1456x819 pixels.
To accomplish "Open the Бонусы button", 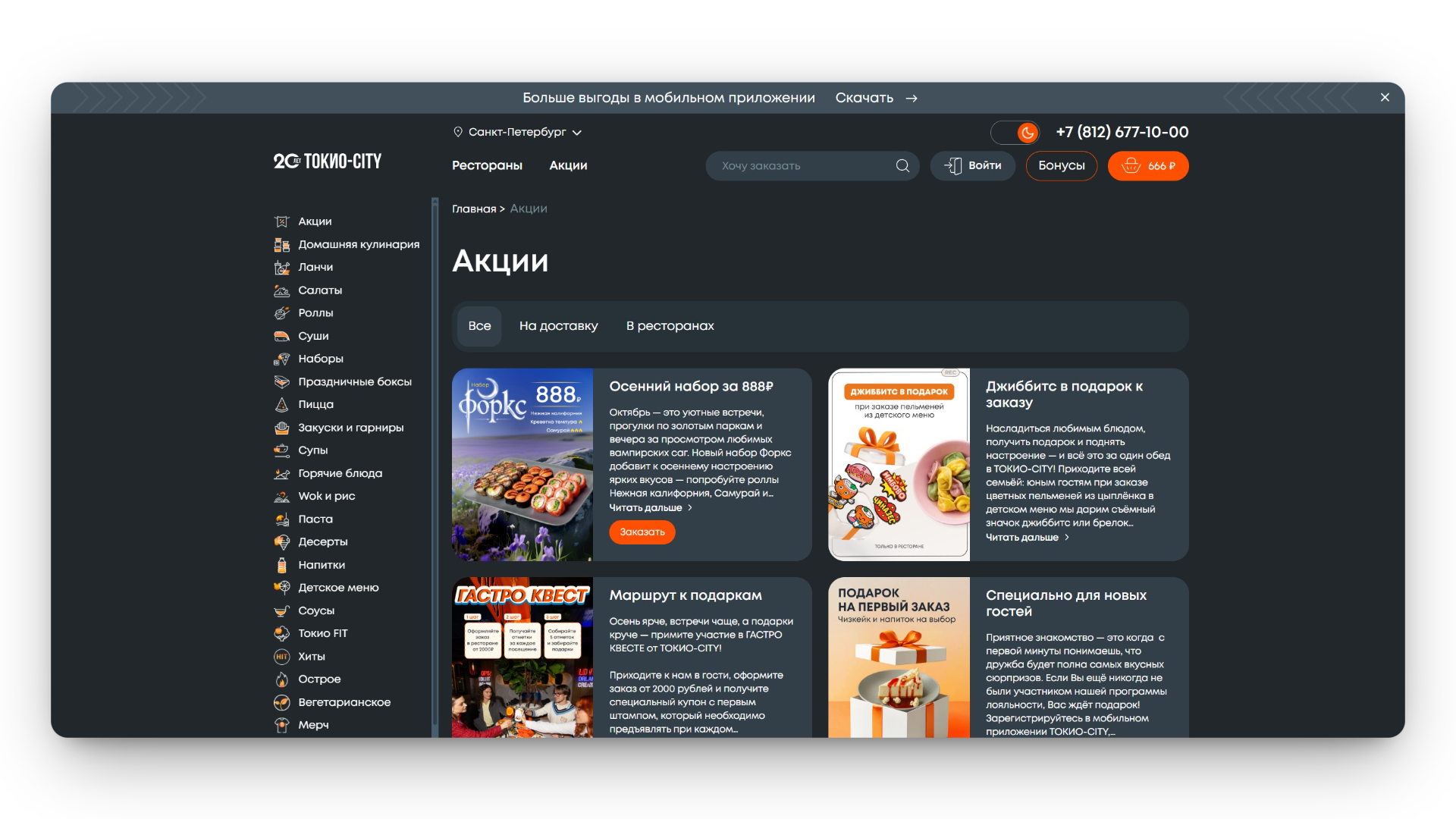I will click(x=1061, y=166).
